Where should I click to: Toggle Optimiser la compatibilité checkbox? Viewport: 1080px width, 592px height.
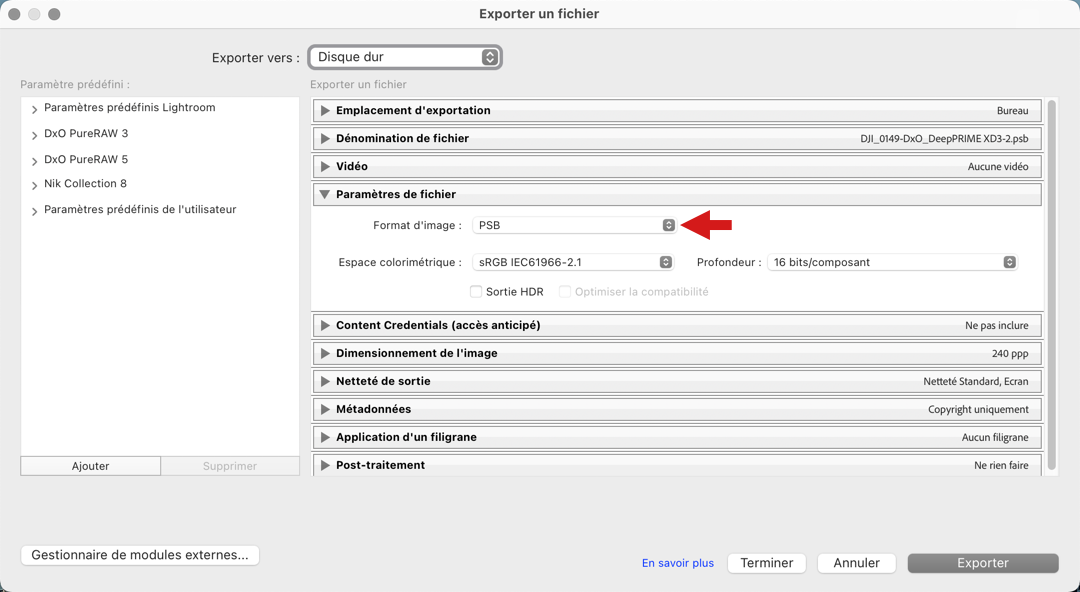click(565, 292)
